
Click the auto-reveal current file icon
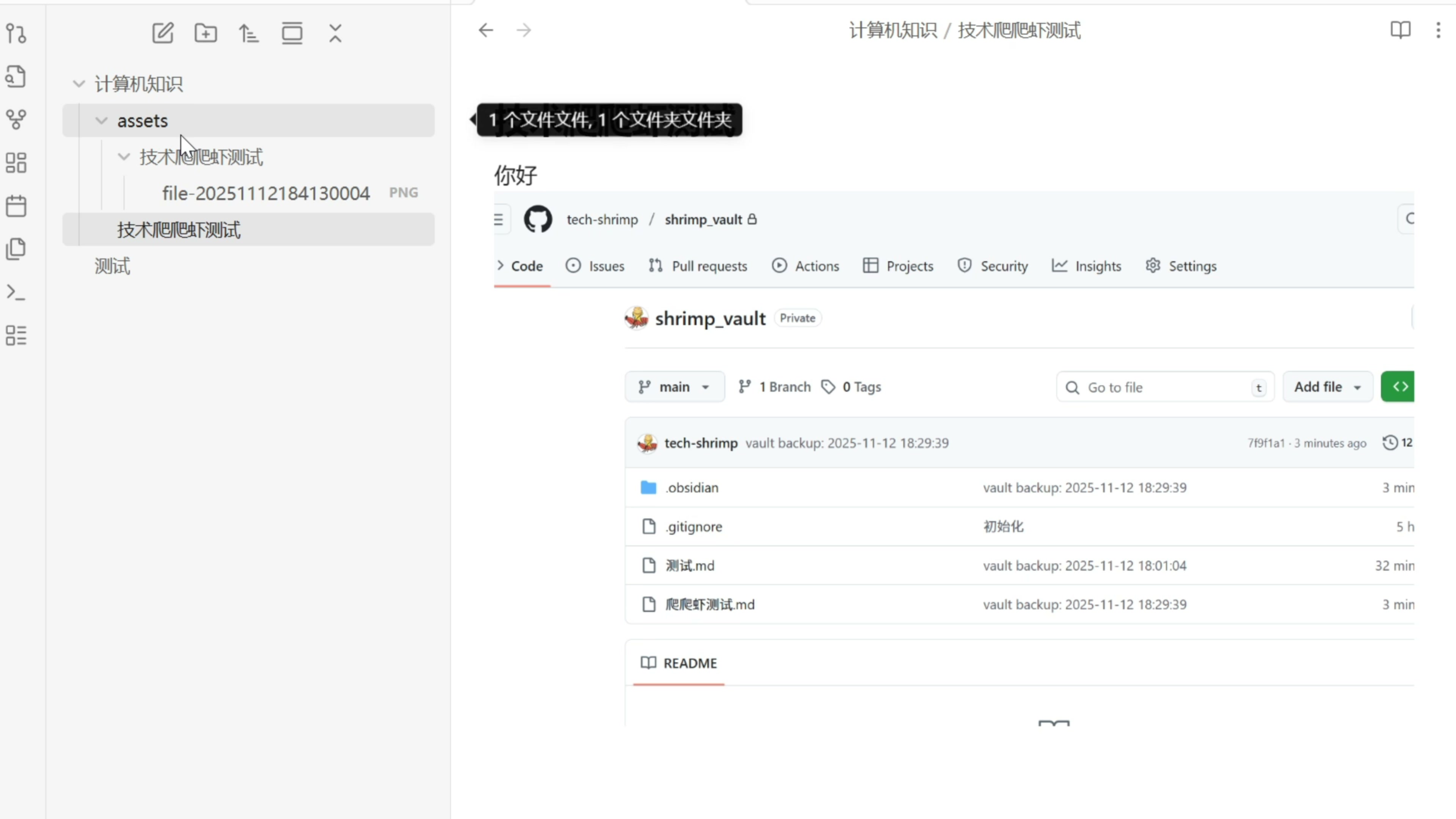[x=292, y=33]
